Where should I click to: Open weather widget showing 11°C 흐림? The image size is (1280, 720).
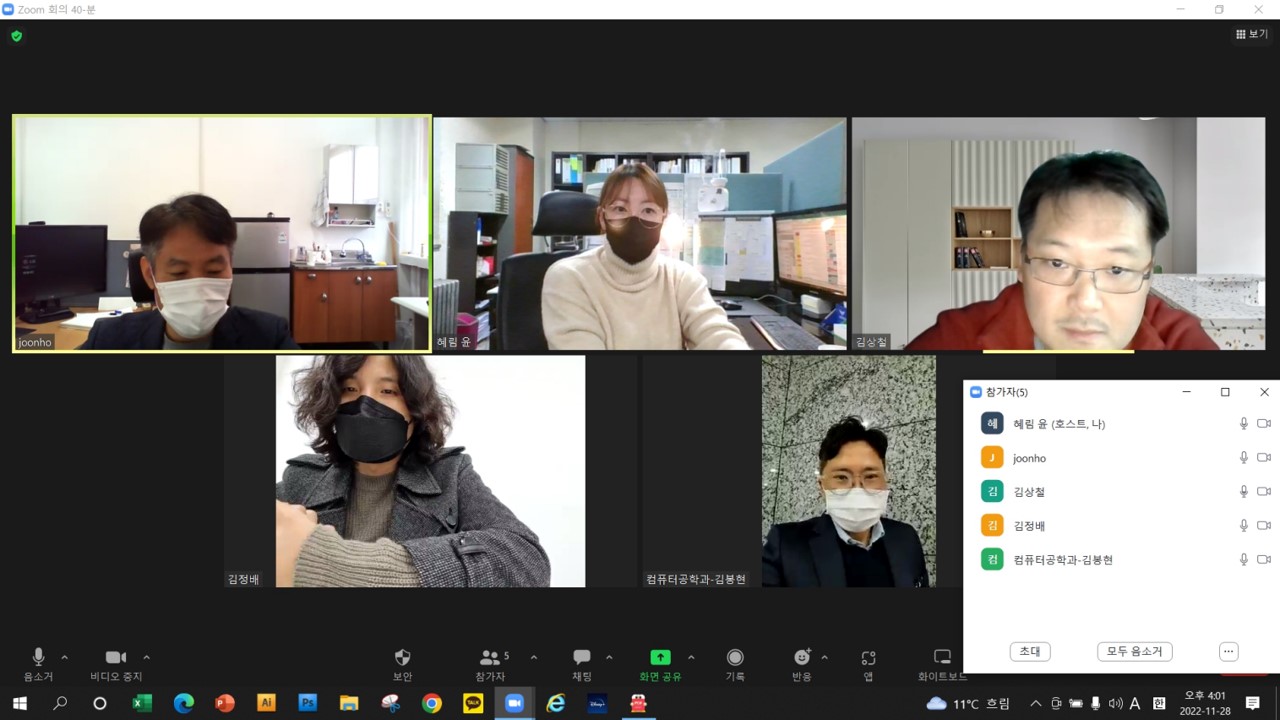[968, 703]
